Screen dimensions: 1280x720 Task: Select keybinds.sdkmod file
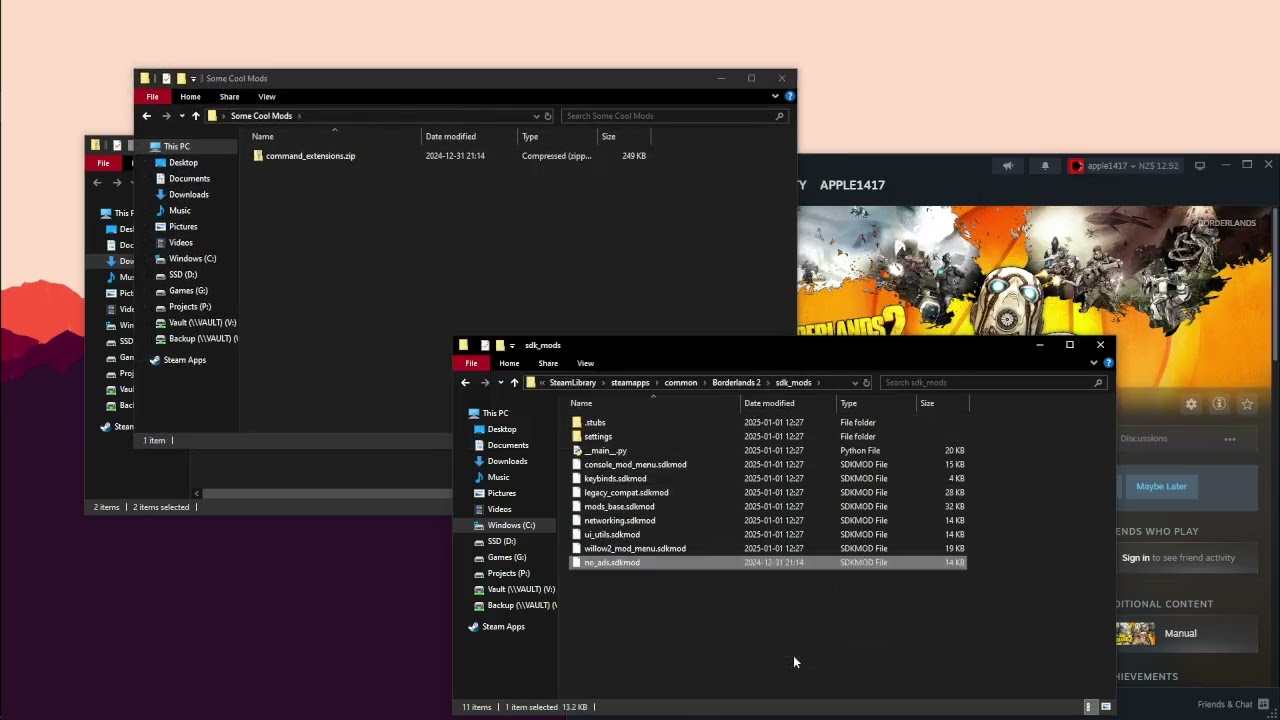[x=615, y=478]
